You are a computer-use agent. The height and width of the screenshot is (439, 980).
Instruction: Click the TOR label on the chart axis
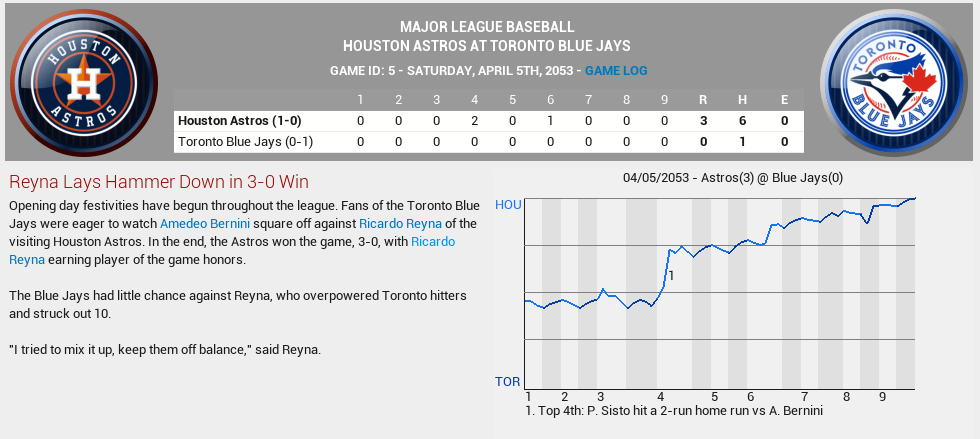pos(508,381)
